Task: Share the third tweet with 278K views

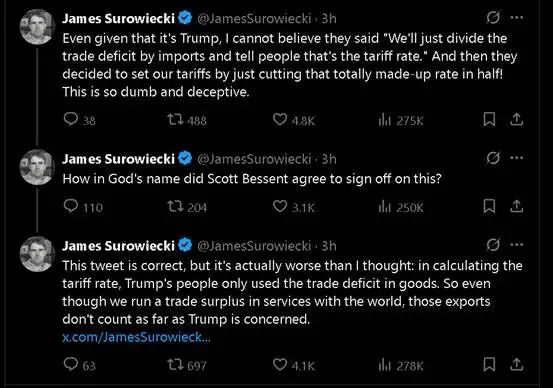Action: 516,364
